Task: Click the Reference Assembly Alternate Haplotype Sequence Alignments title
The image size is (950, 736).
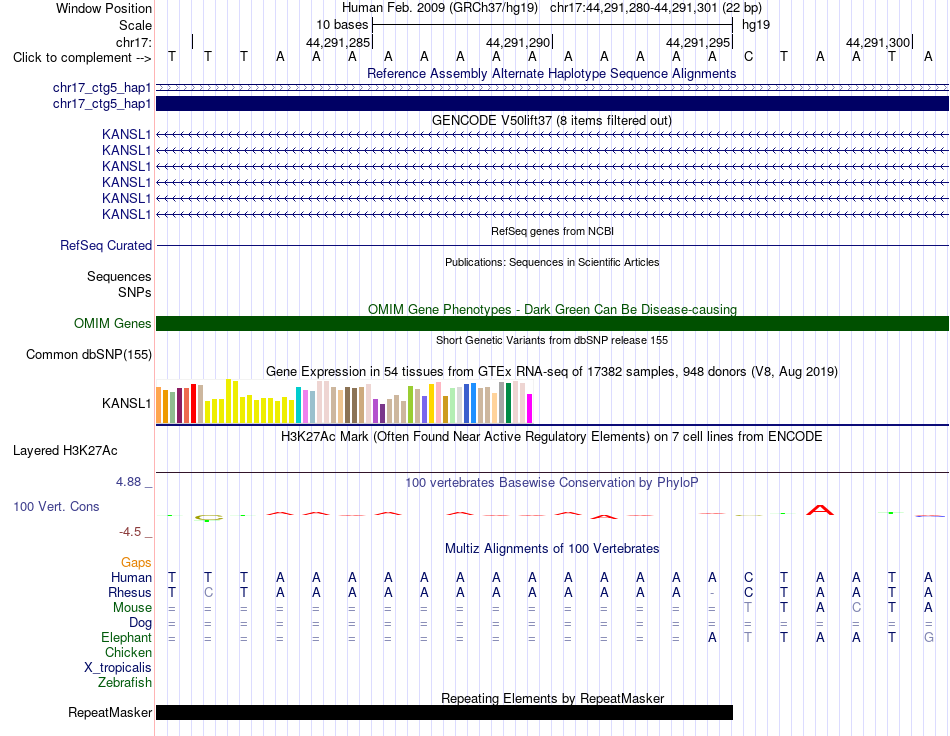Action: [552, 73]
